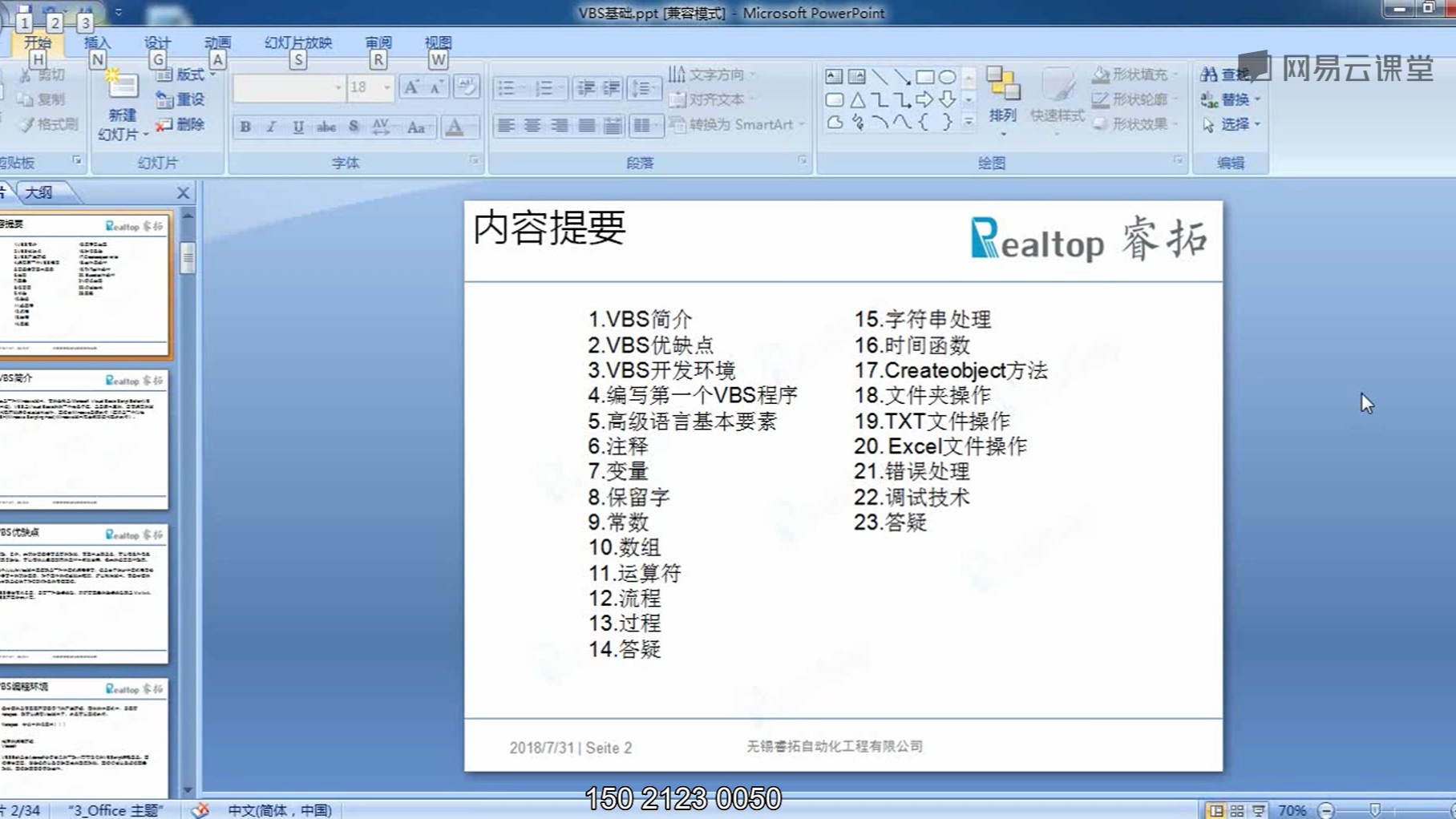1456x819 pixels.
Task: Click zoom out minus button
Action: tap(1326, 810)
